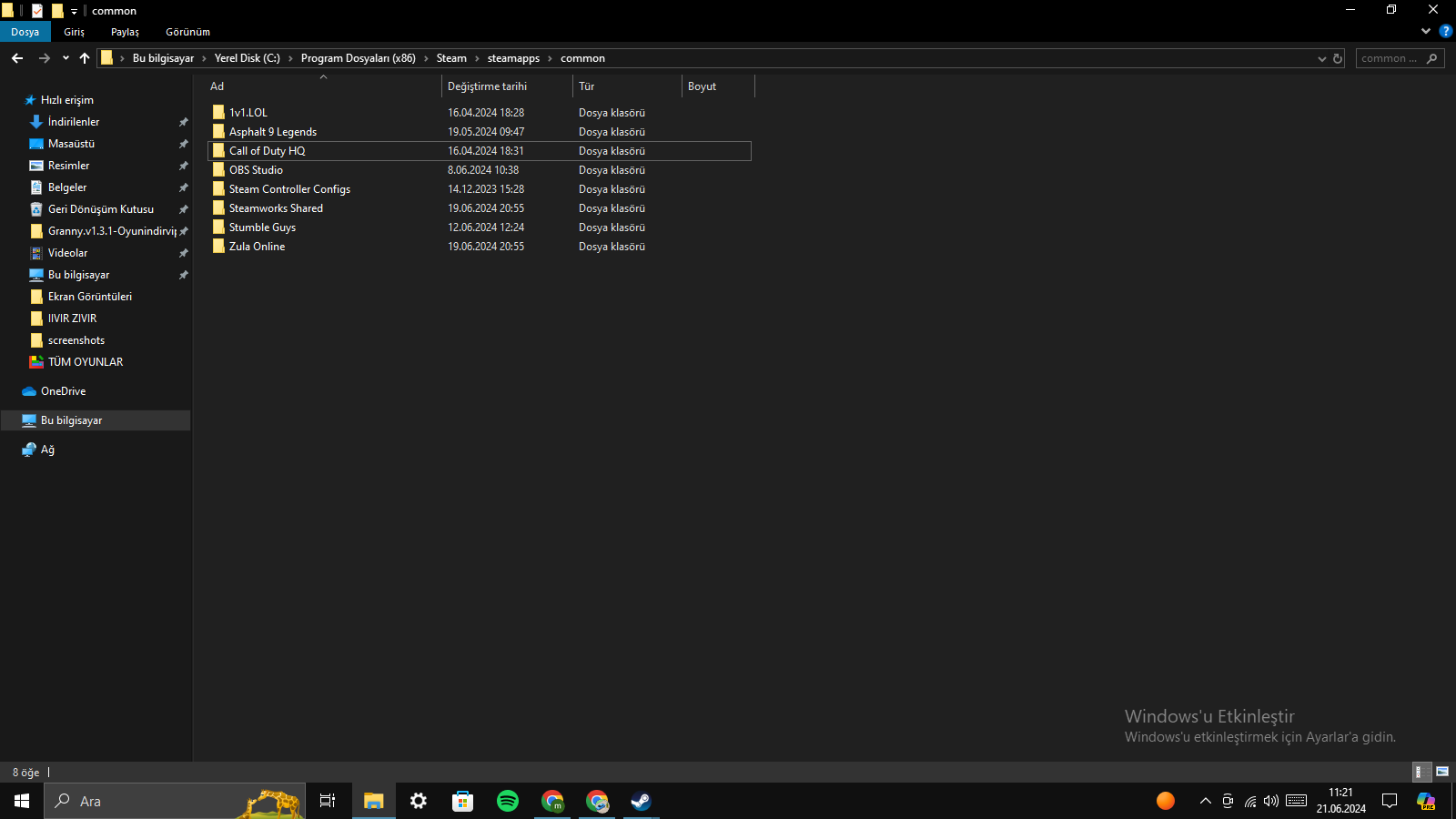Jump to steamapps in the address bar
The height and width of the screenshot is (819, 1456).
[x=513, y=58]
